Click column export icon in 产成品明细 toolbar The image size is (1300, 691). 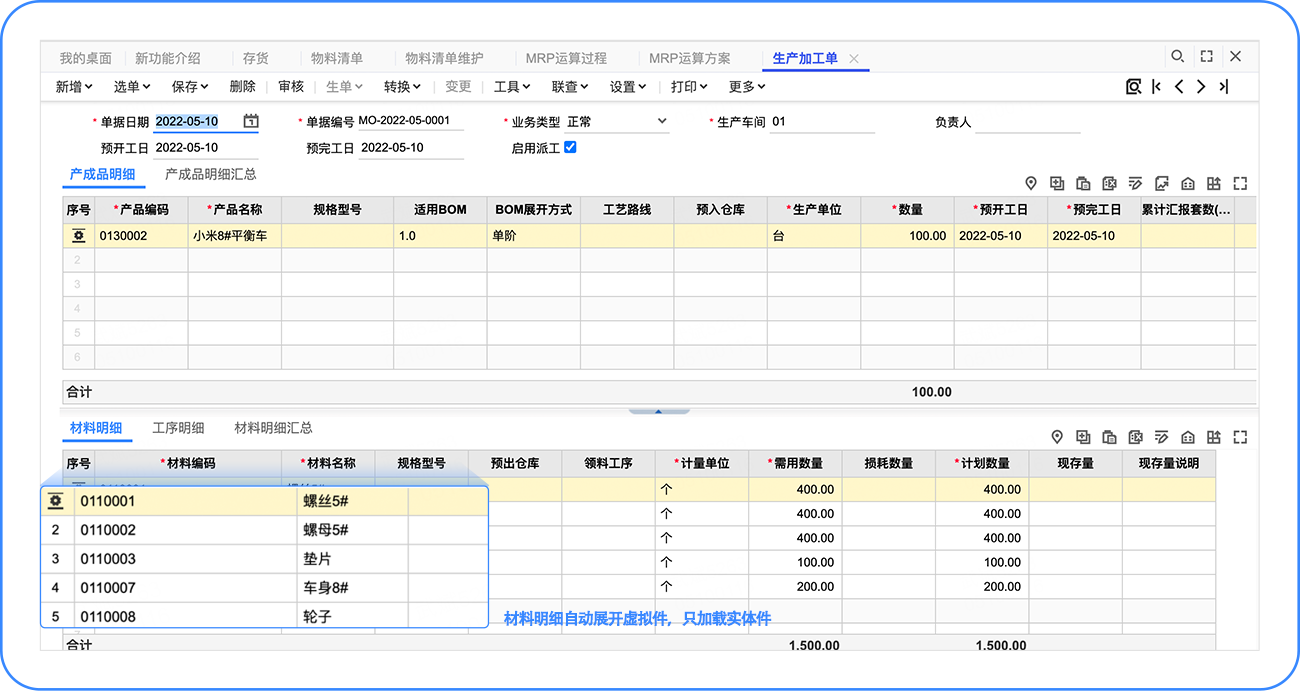tap(1214, 183)
